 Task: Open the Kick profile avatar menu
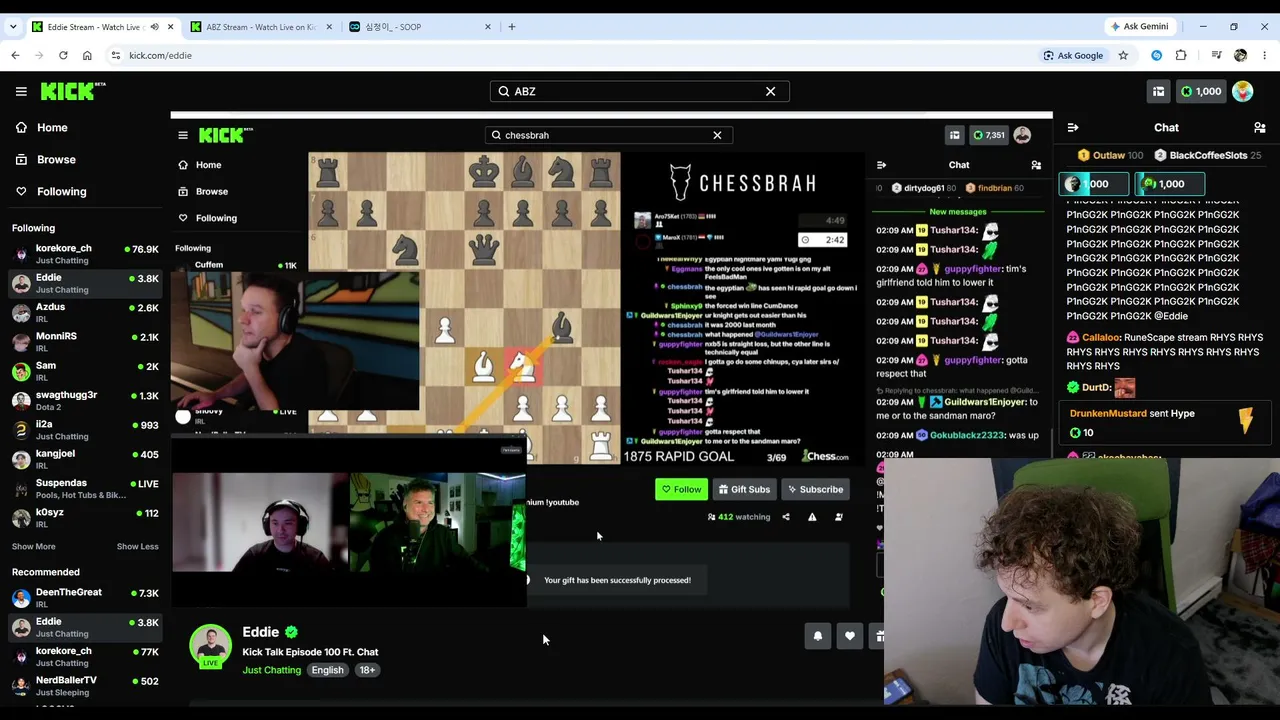[x=1243, y=91]
